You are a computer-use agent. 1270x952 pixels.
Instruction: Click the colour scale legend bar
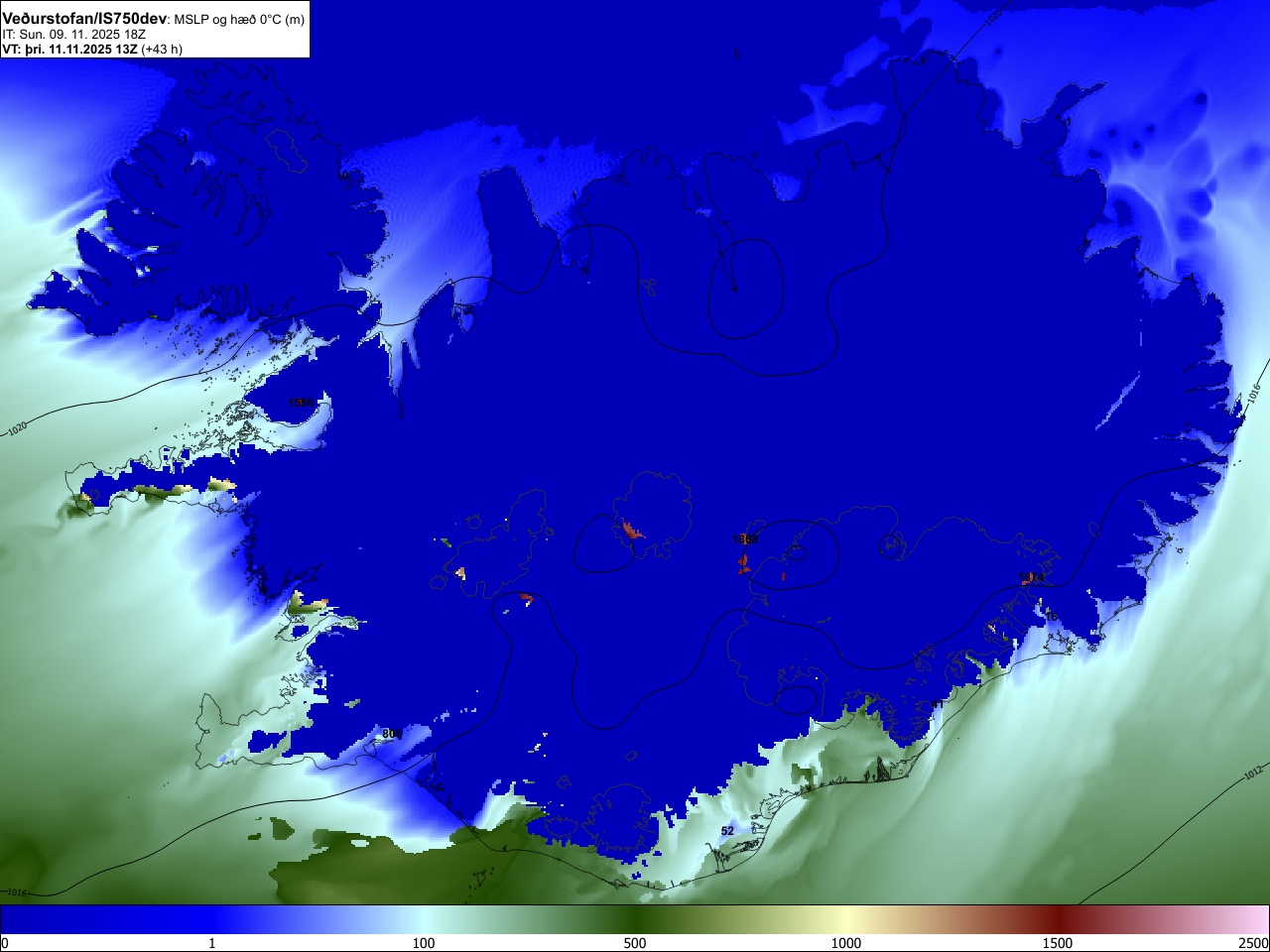coord(635,919)
